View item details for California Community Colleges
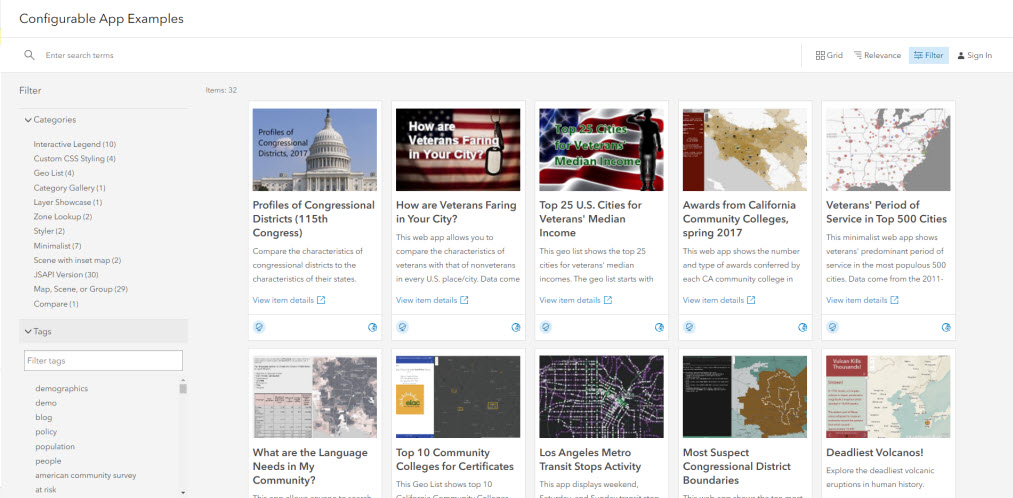 point(713,300)
